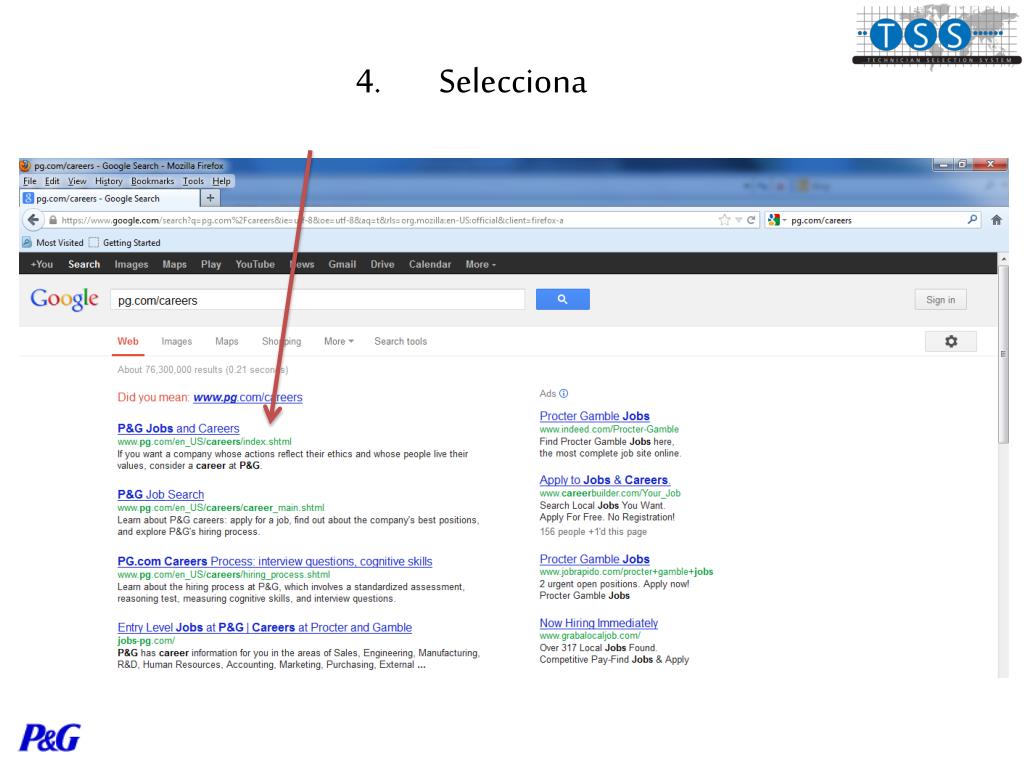
Task: Open the Procter Gamble Jobs indeed.com ad
Action: pos(594,416)
